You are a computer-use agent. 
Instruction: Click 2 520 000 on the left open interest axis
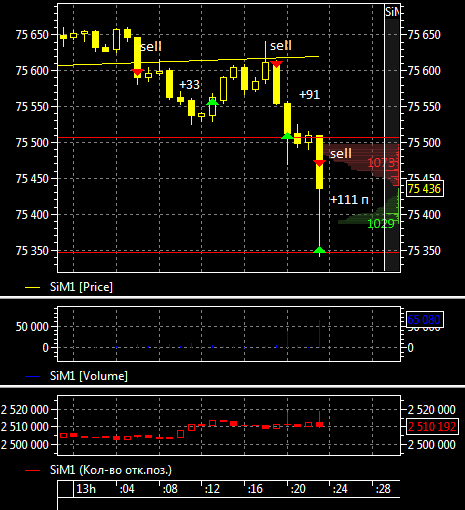(25, 409)
